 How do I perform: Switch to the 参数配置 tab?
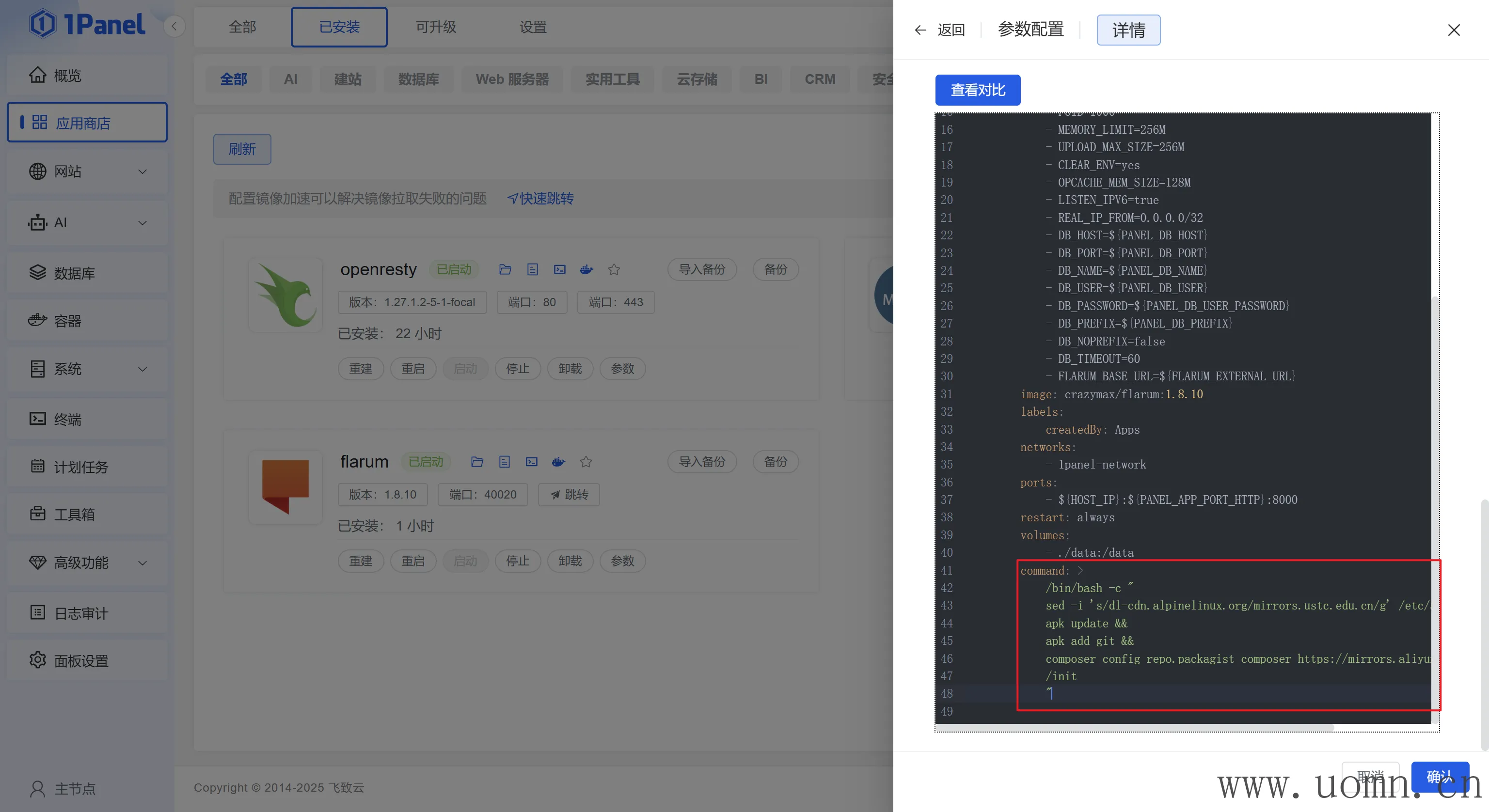coord(1030,30)
